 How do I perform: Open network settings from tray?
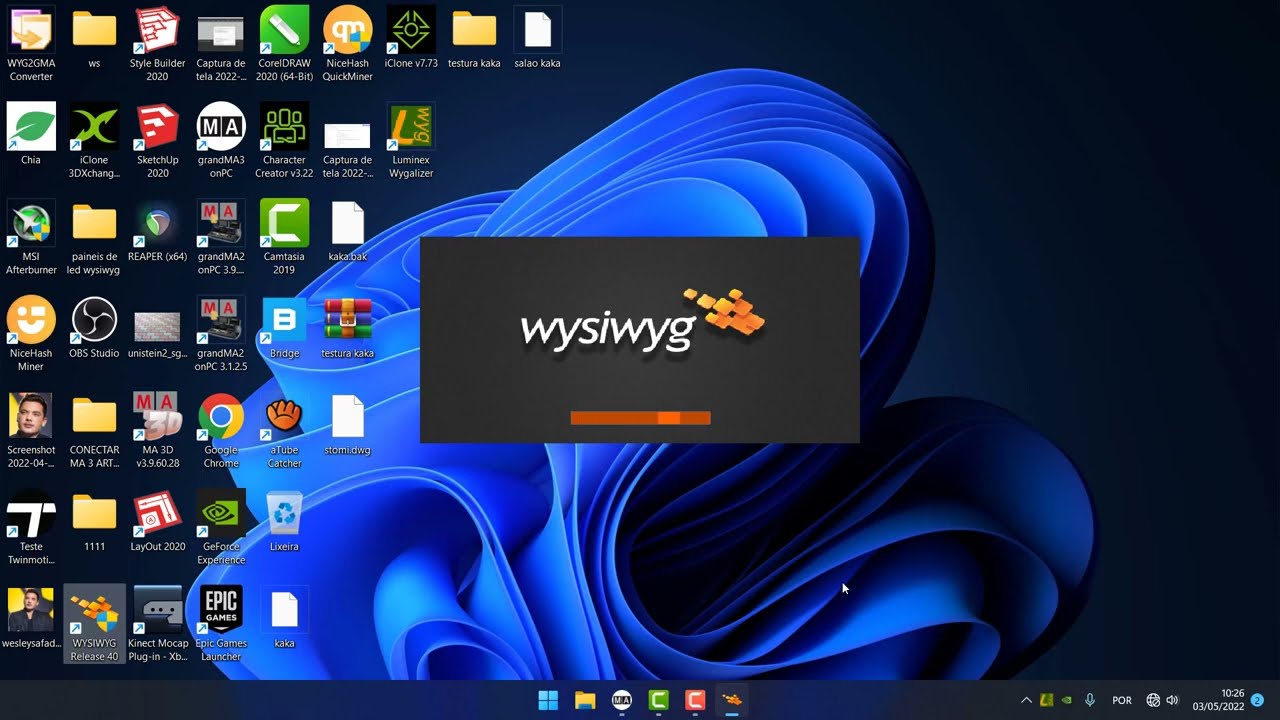pos(1153,700)
